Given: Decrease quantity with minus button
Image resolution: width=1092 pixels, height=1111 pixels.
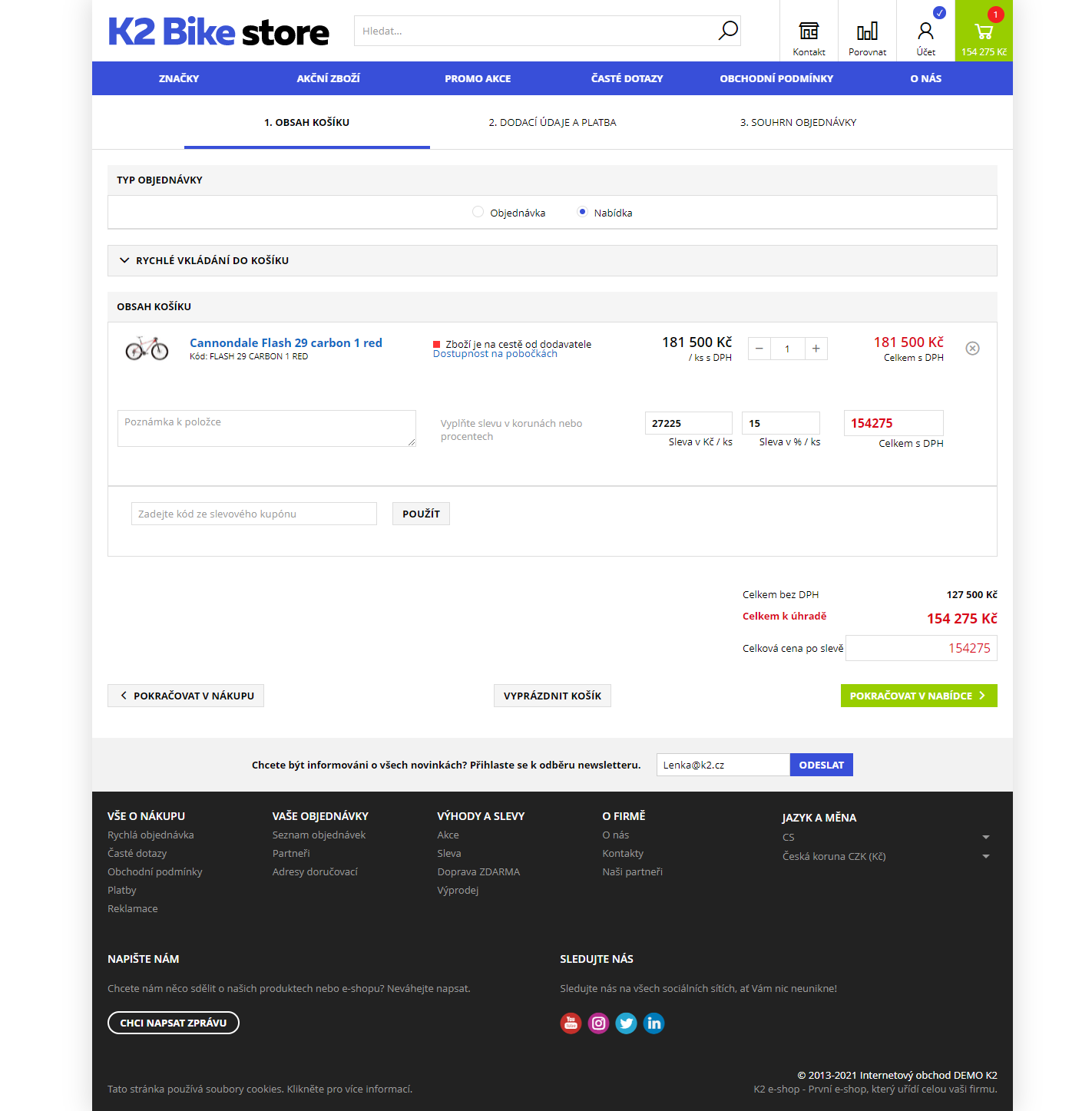Looking at the screenshot, I should point(759,349).
